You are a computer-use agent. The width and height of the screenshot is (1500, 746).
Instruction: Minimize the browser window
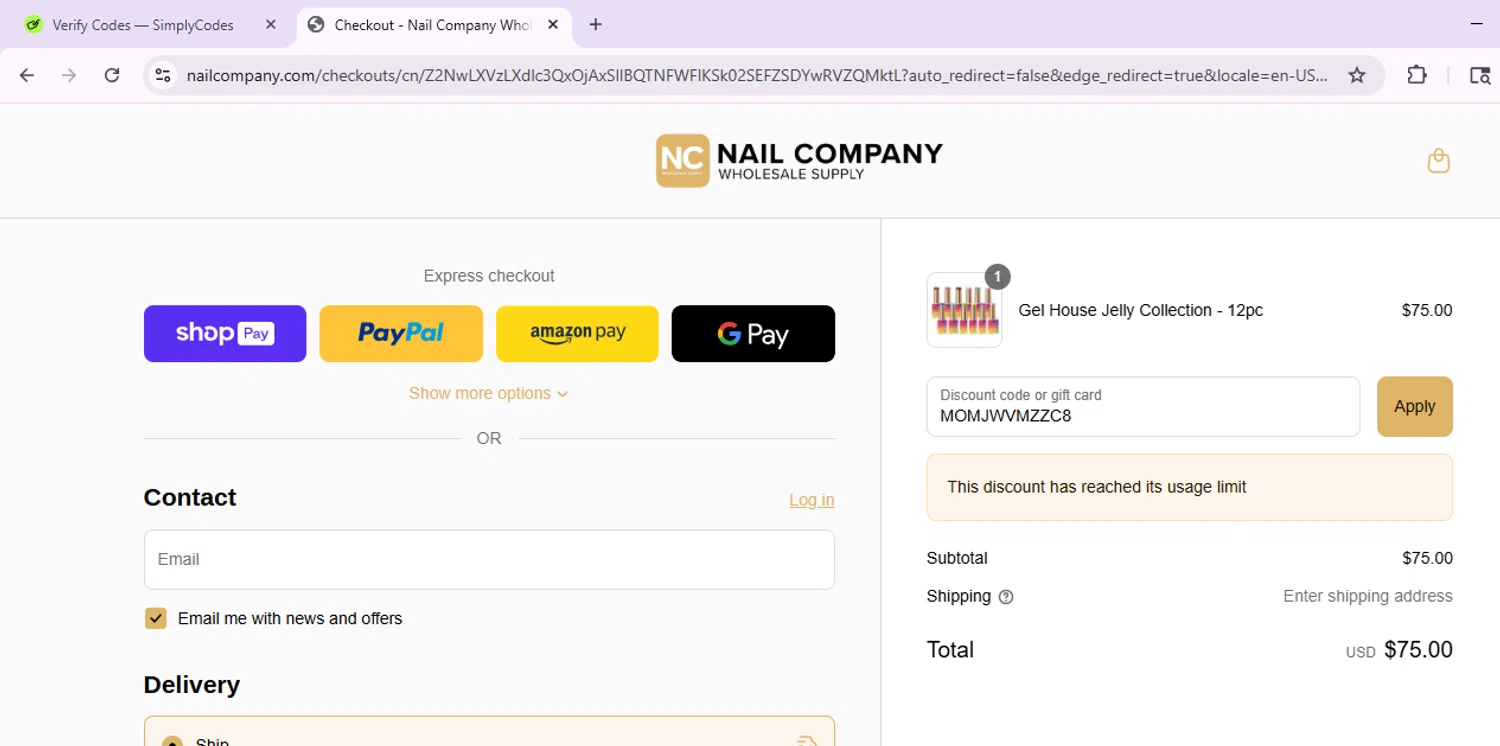pos(1476,22)
